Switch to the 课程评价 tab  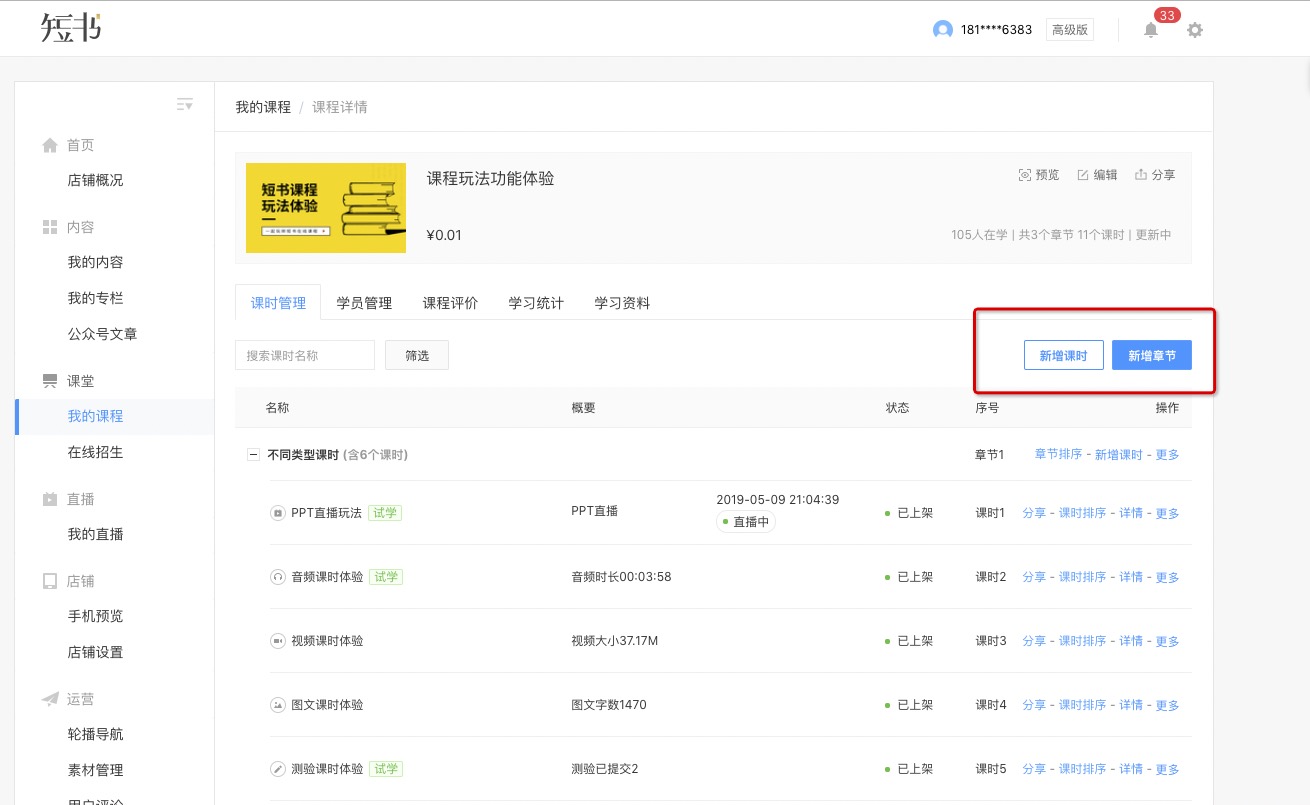[450, 303]
